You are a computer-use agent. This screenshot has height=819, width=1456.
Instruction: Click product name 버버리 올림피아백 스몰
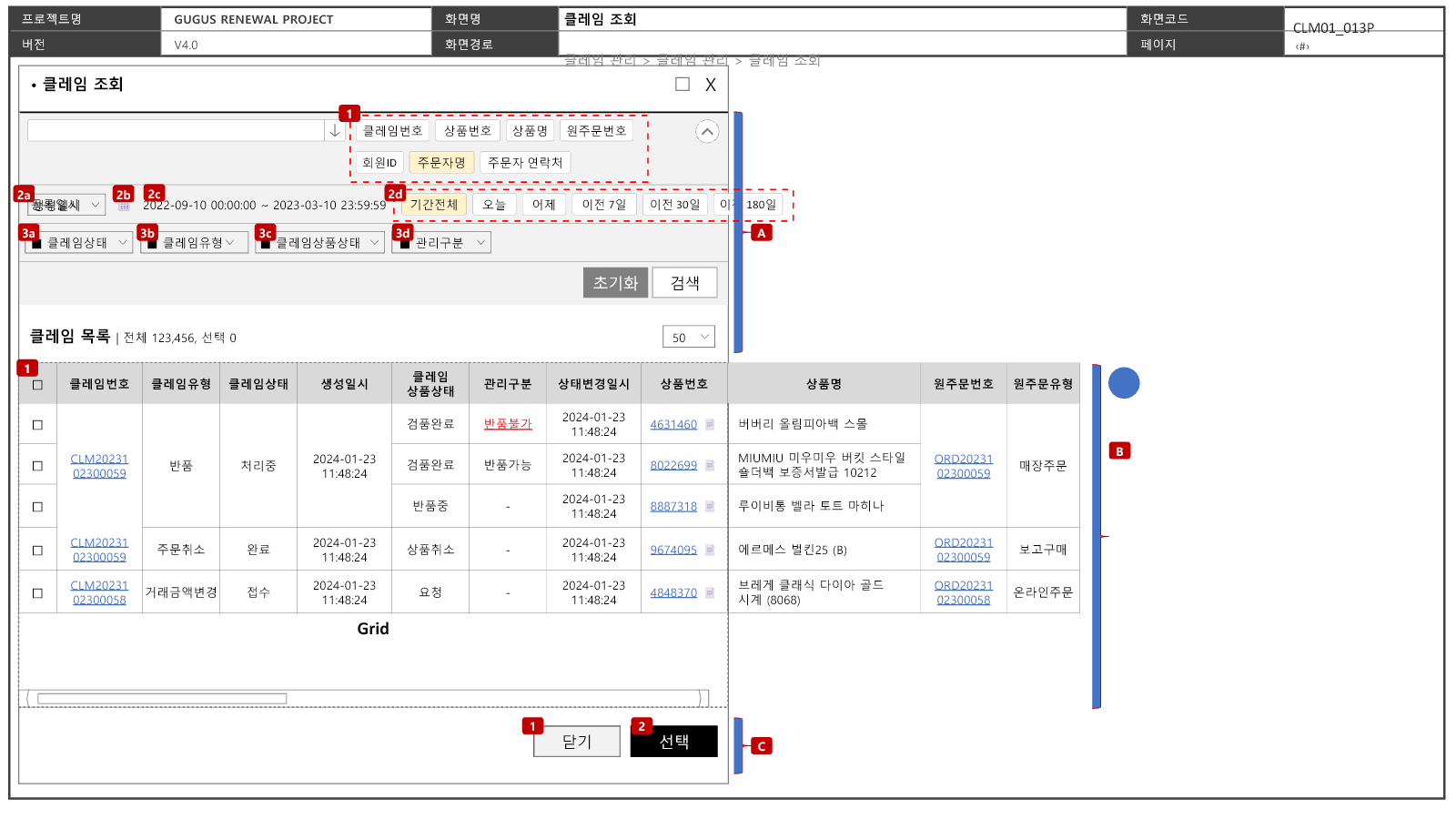coord(803,425)
